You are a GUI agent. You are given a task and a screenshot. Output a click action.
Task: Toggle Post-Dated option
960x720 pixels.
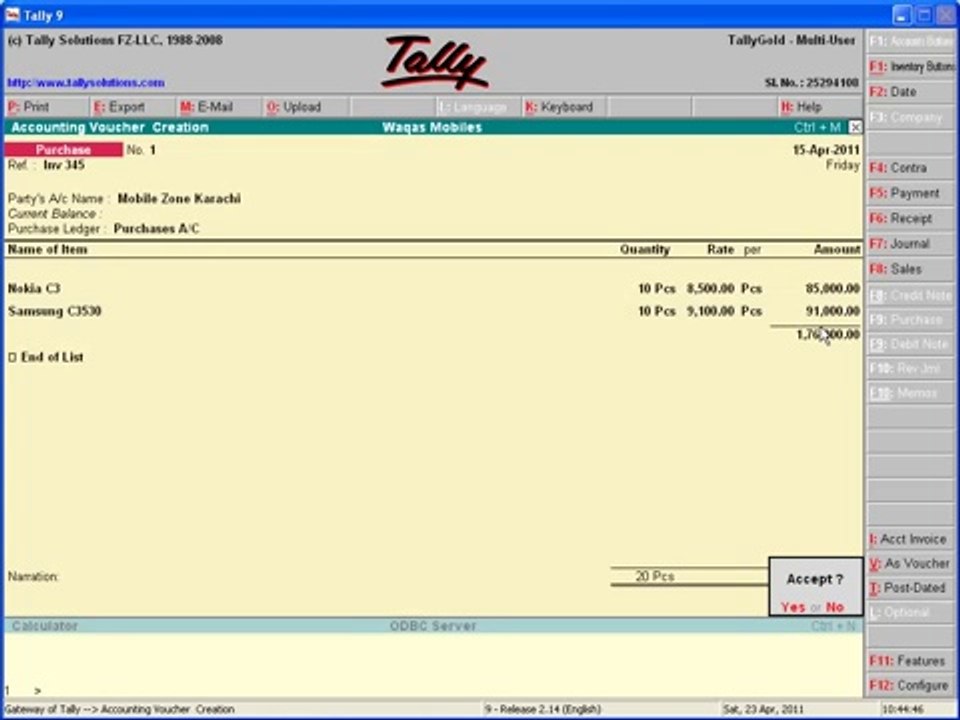[911, 588]
